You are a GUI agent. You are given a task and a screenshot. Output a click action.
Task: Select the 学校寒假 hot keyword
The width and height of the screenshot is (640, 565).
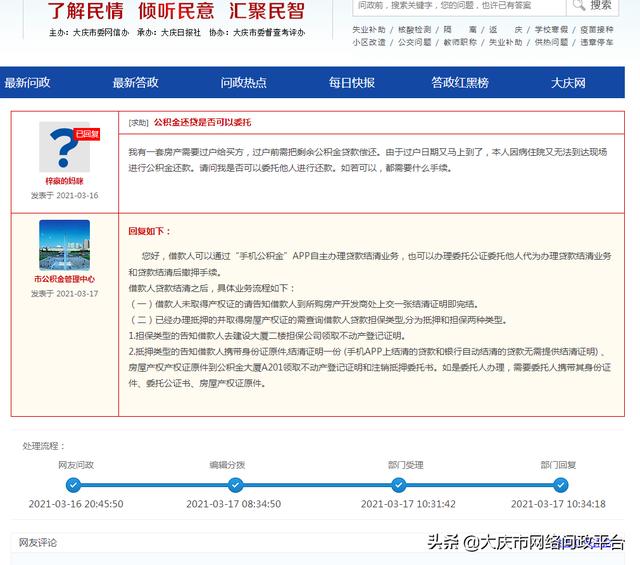coord(551,29)
